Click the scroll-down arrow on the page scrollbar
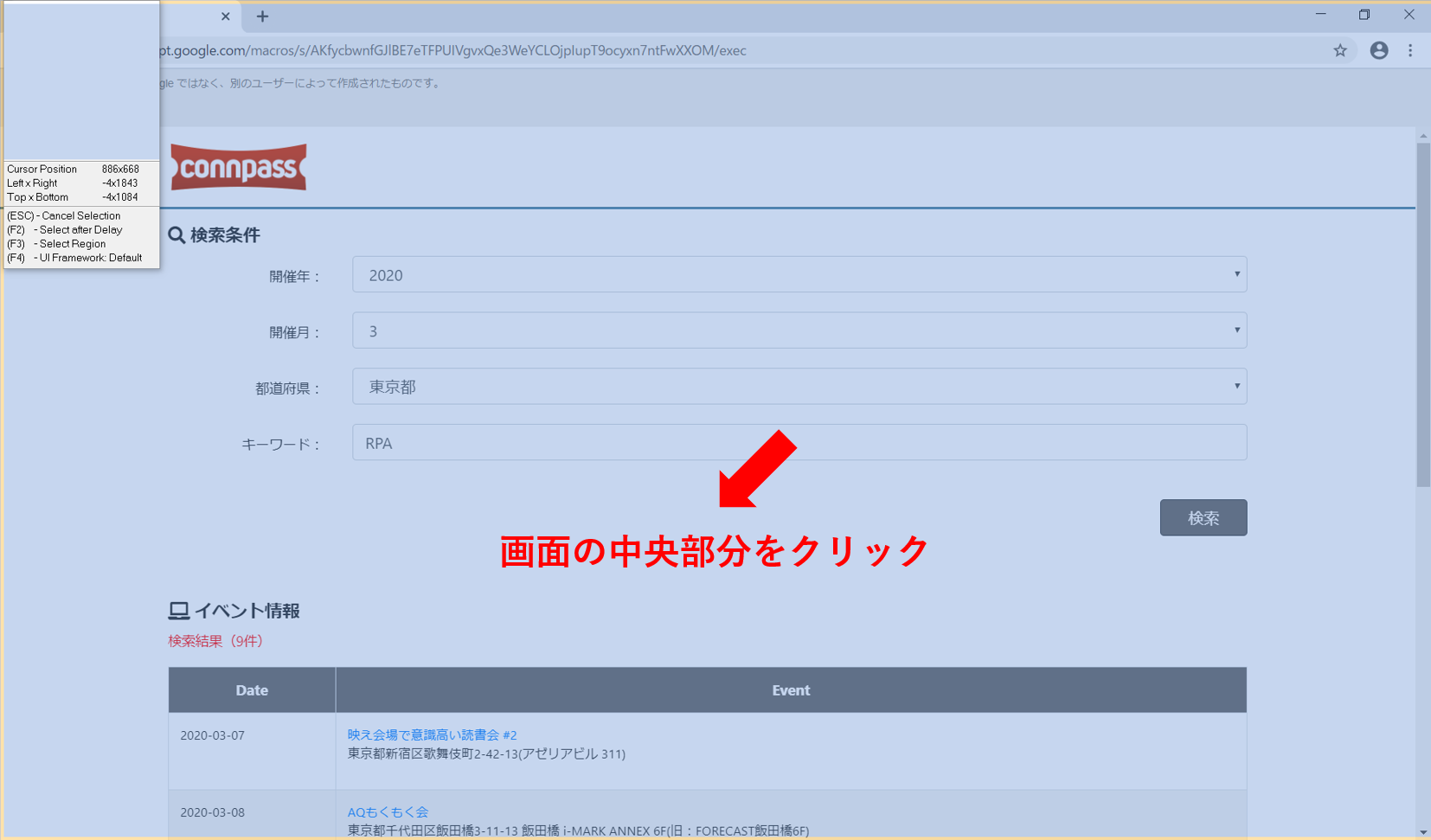1431x840 pixels. (x=1422, y=831)
